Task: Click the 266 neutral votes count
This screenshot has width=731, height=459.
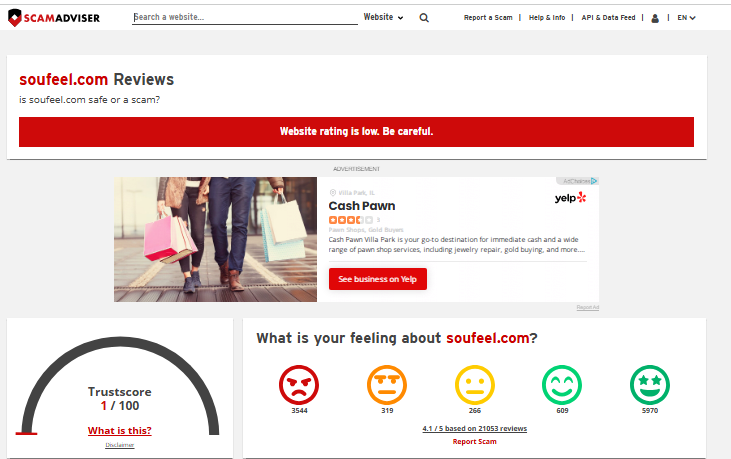Action: point(475,411)
